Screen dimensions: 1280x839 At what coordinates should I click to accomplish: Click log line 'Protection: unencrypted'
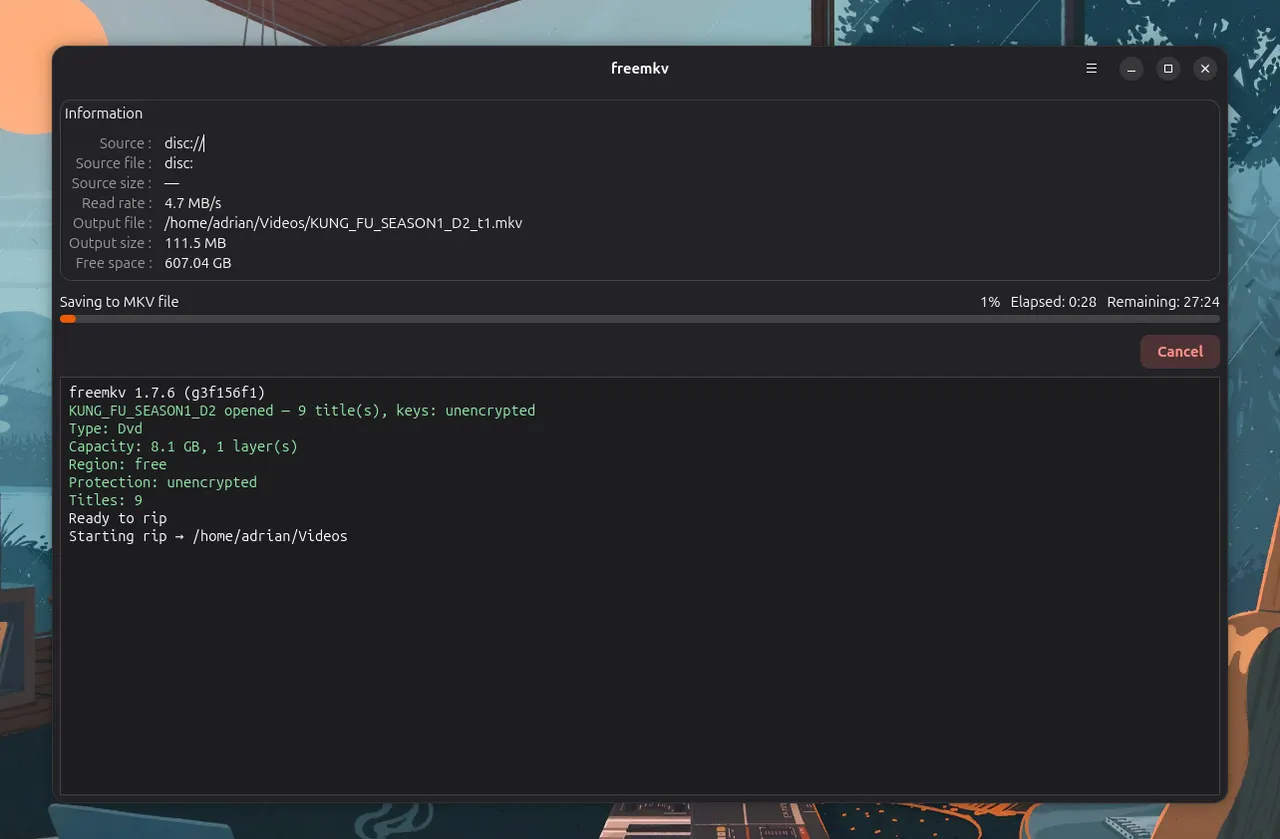163,482
